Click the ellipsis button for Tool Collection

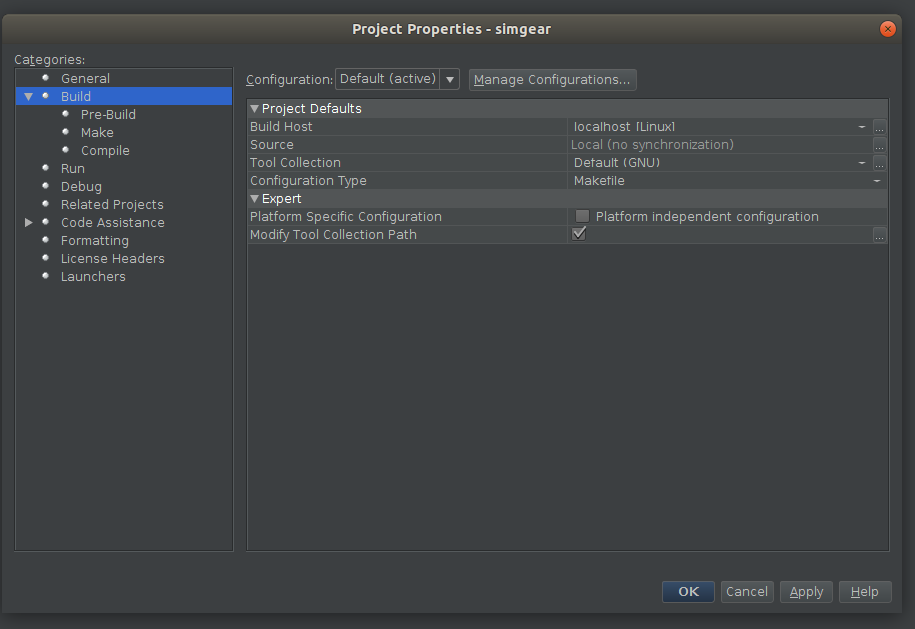tap(879, 163)
